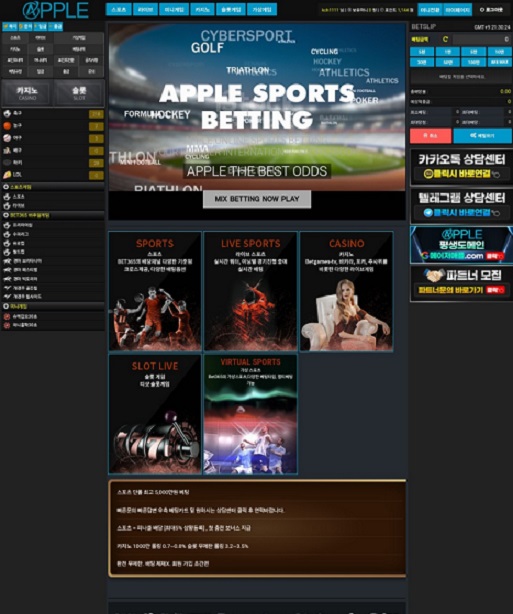Open the Telegram support center banner
Image resolution: width=513 pixels, height=614 pixels.
coord(461,206)
